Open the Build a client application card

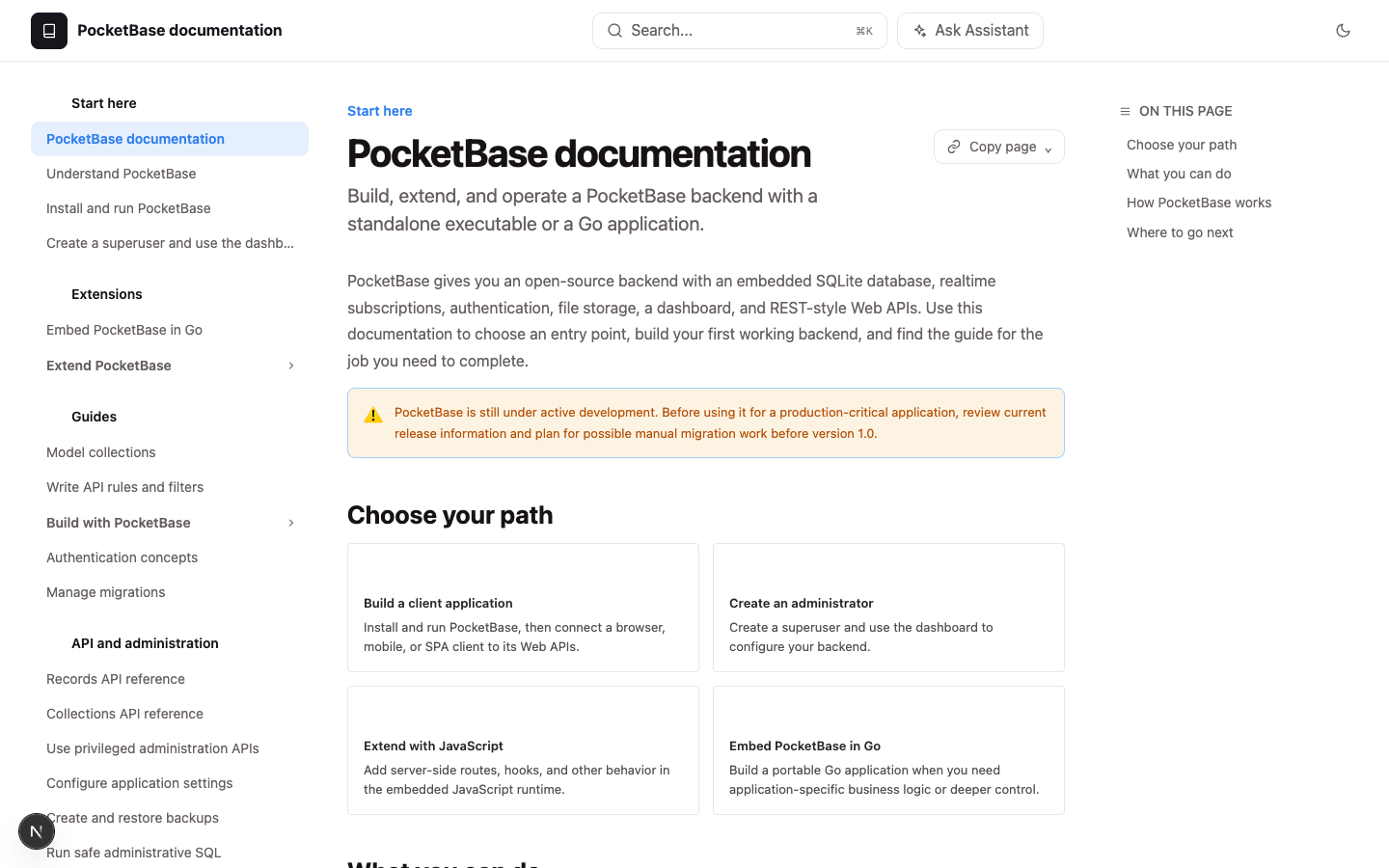tap(523, 608)
